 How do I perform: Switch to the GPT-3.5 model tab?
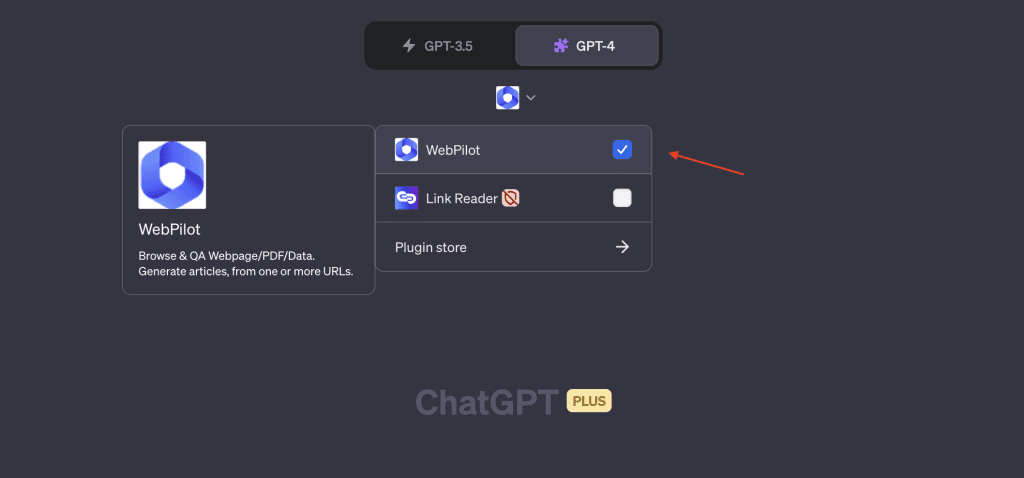click(x=441, y=46)
